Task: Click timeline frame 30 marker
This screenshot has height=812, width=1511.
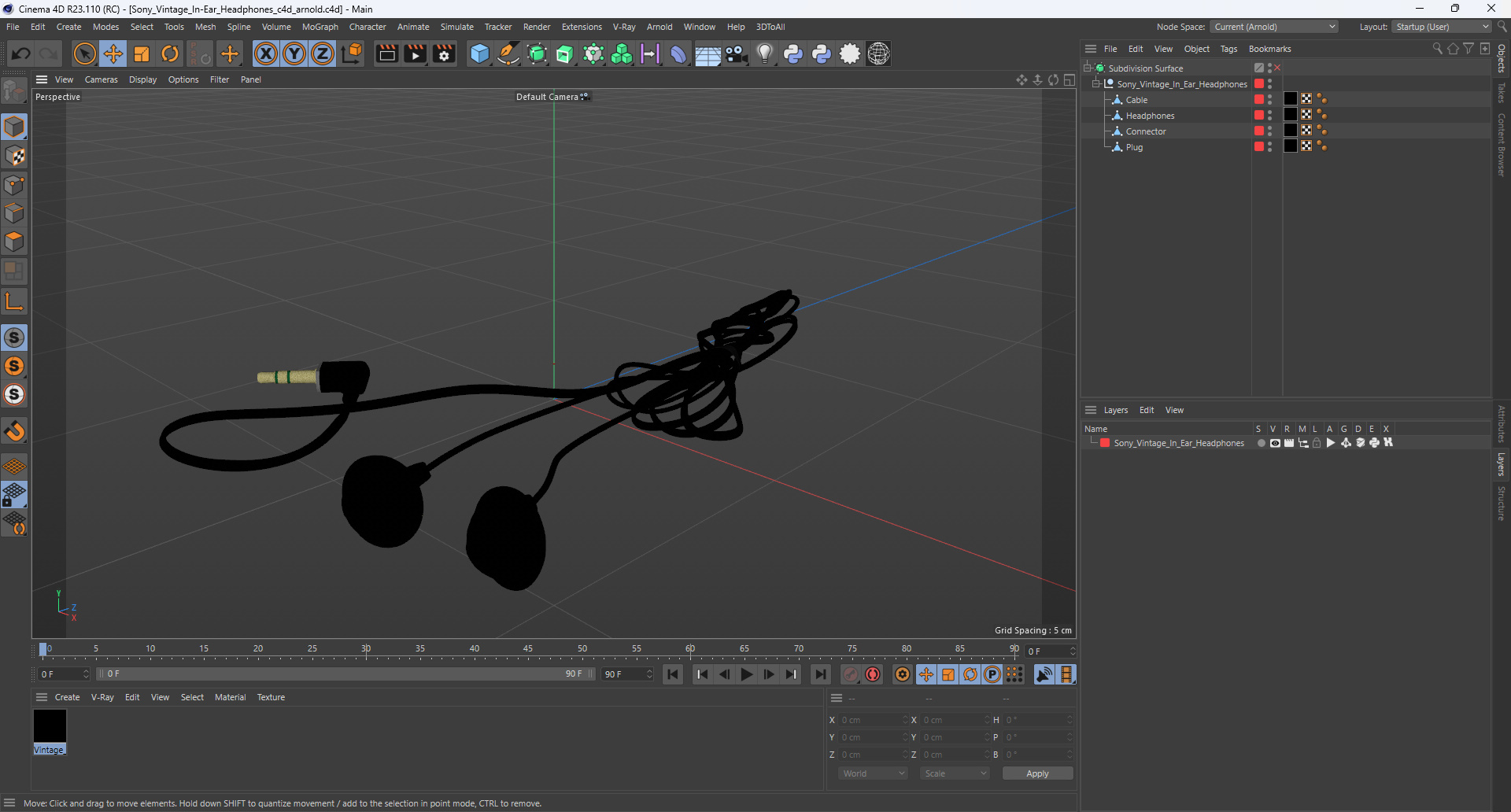Action: (366, 650)
